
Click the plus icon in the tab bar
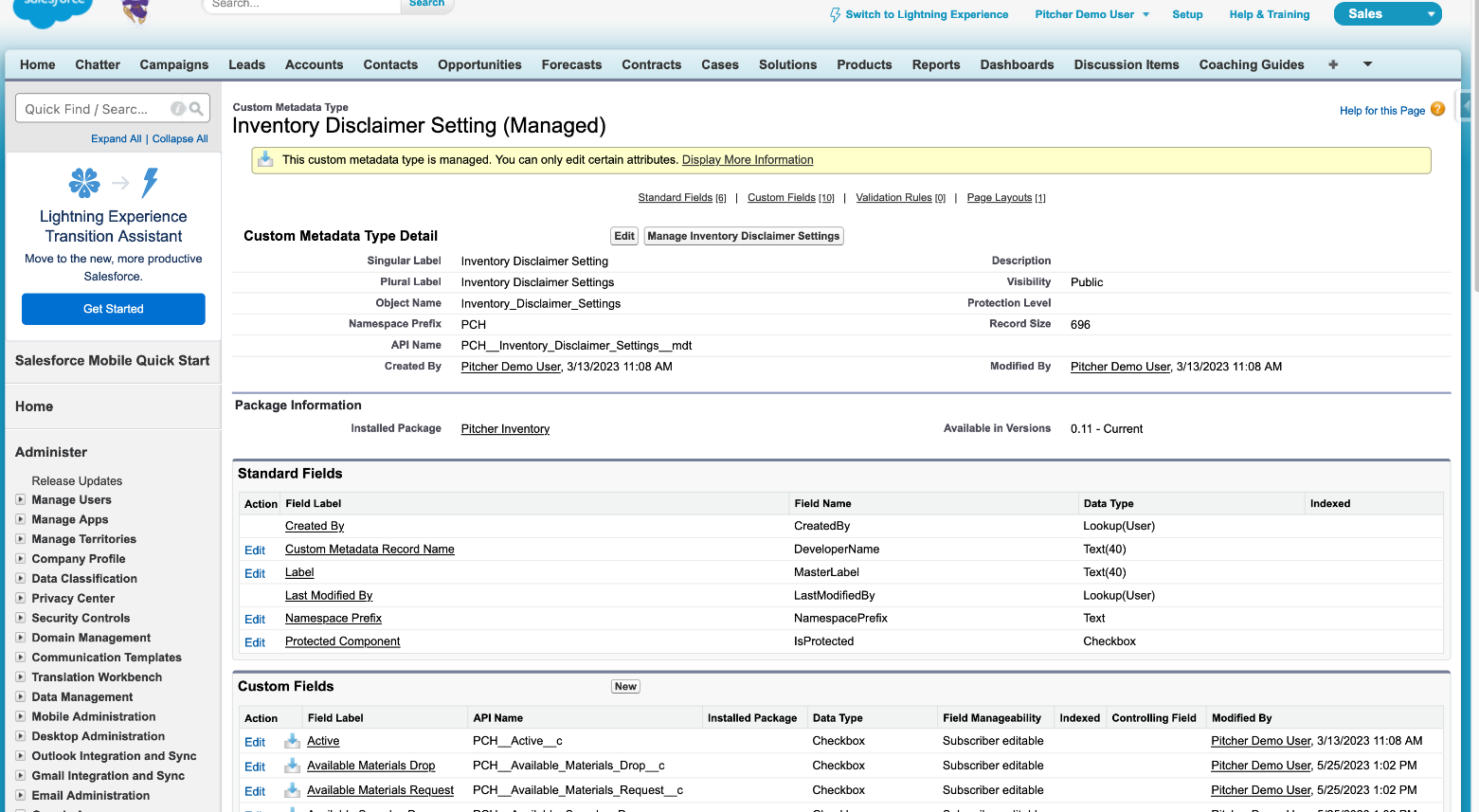[x=1333, y=64]
